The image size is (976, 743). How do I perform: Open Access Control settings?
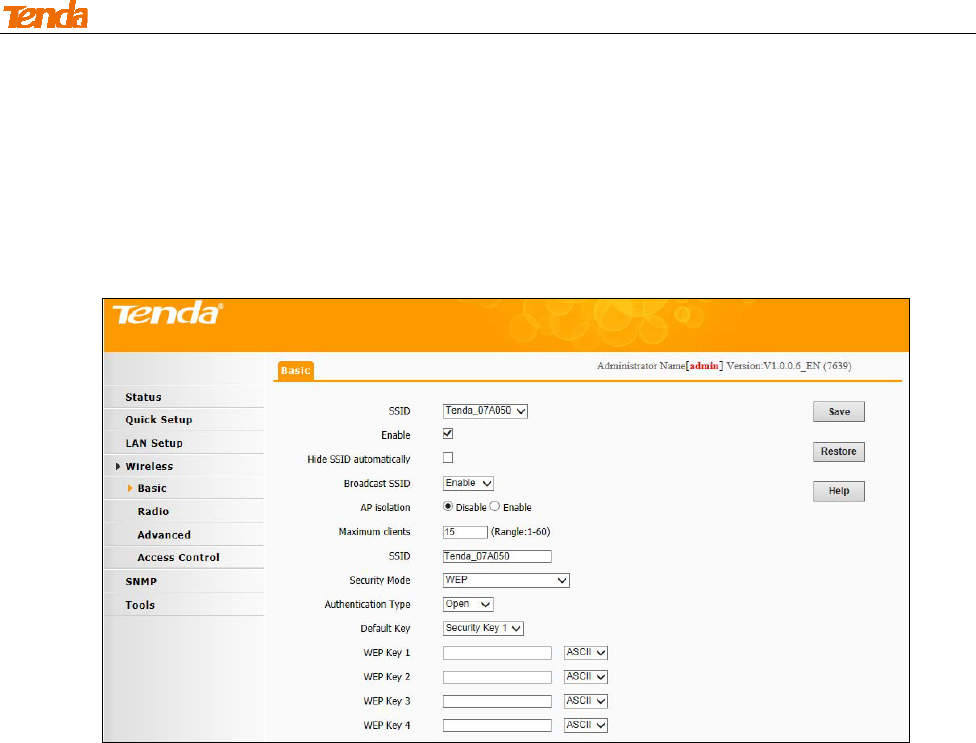[178, 558]
